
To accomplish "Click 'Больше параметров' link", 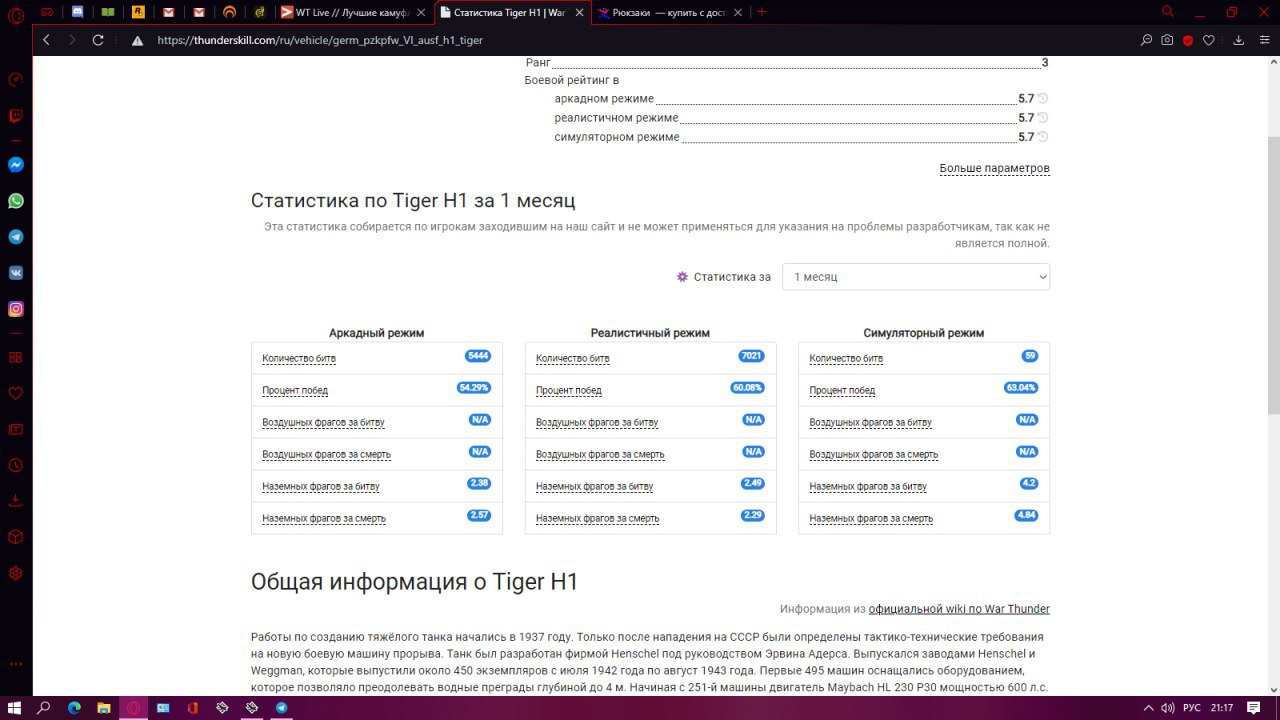I will (x=994, y=168).
